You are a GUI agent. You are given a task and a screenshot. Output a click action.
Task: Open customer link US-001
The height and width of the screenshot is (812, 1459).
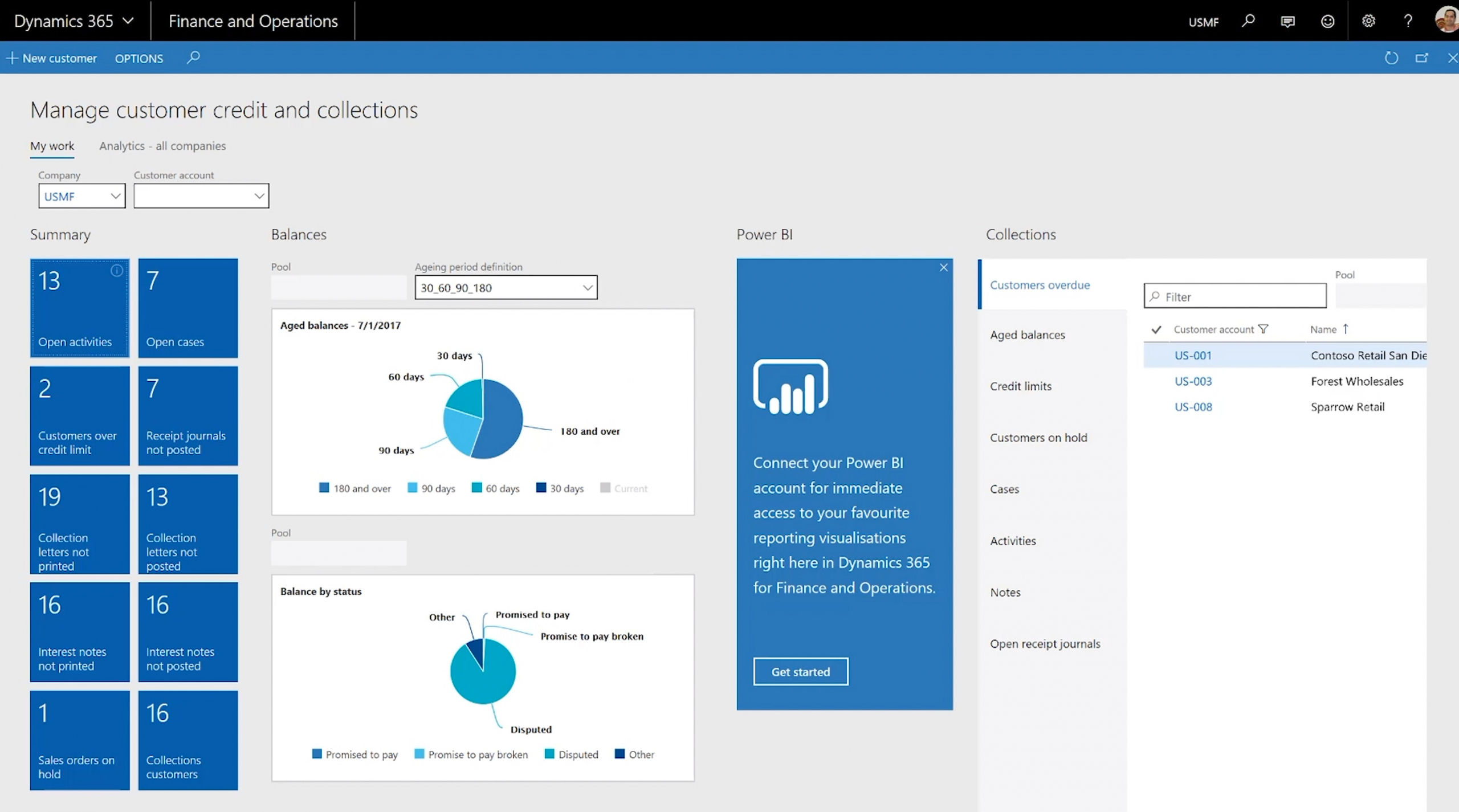(1193, 356)
